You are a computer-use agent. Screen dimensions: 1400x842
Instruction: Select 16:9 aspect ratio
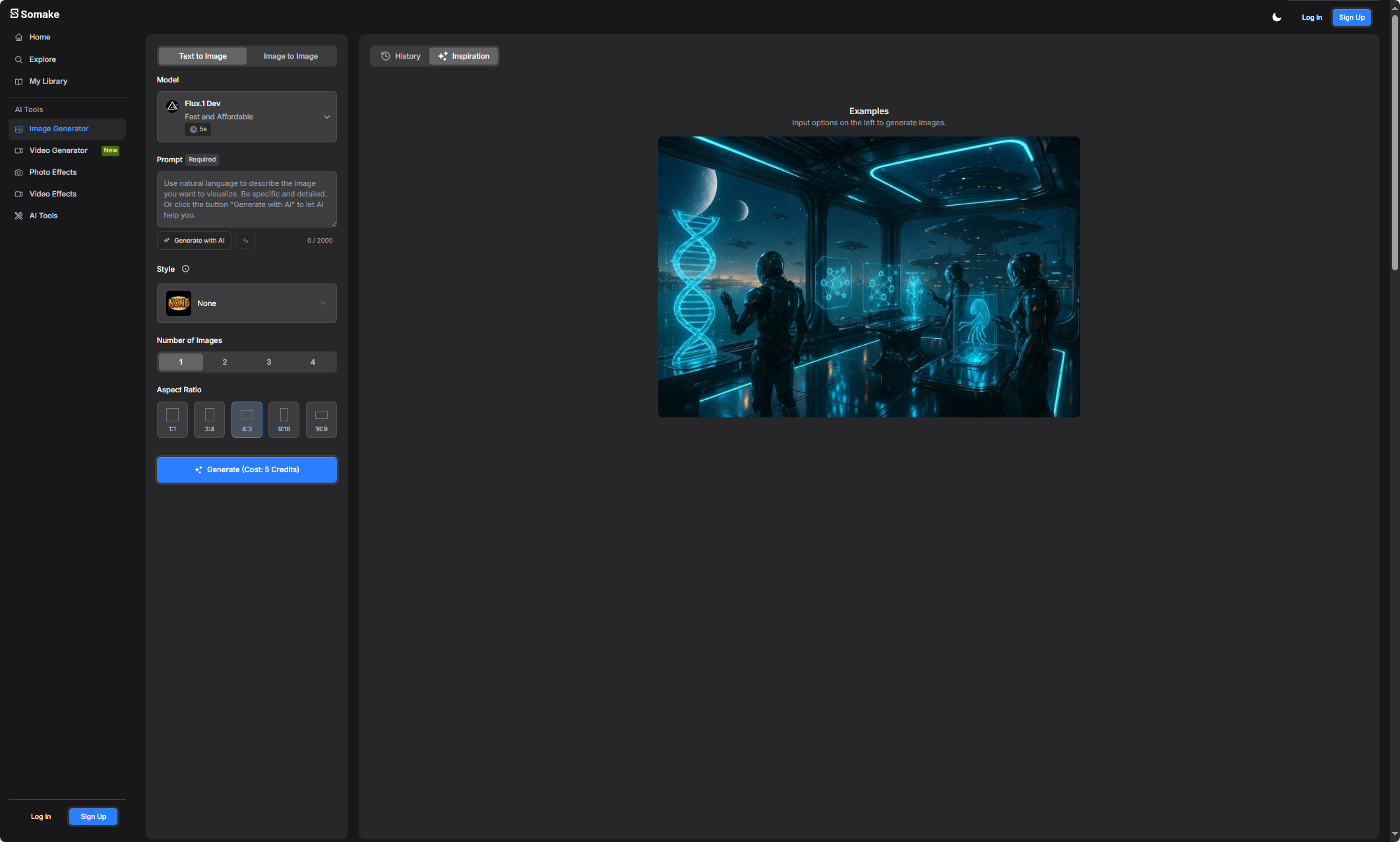pos(321,419)
